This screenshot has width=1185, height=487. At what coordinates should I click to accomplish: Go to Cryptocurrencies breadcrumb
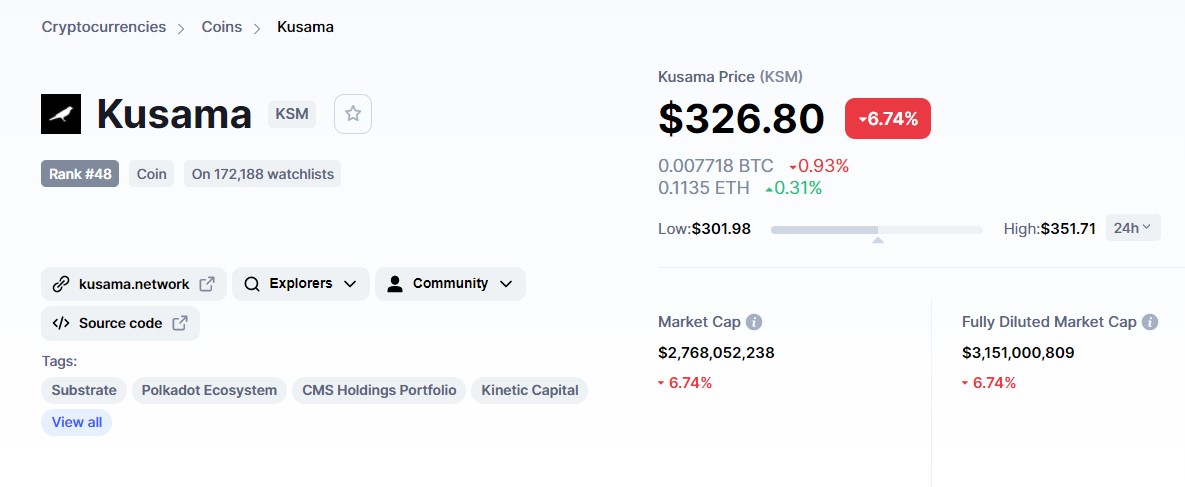pyautogui.click(x=104, y=27)
